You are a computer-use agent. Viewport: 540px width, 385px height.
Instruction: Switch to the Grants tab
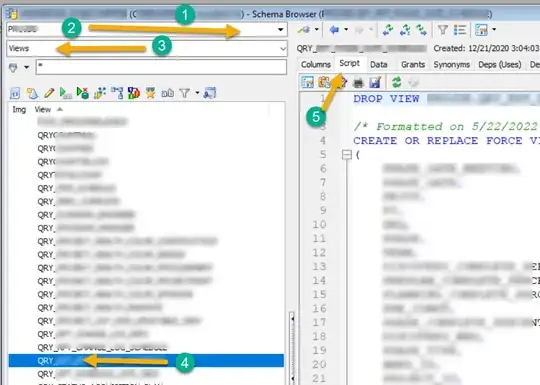pyautogui.click(x=413, y=65)
